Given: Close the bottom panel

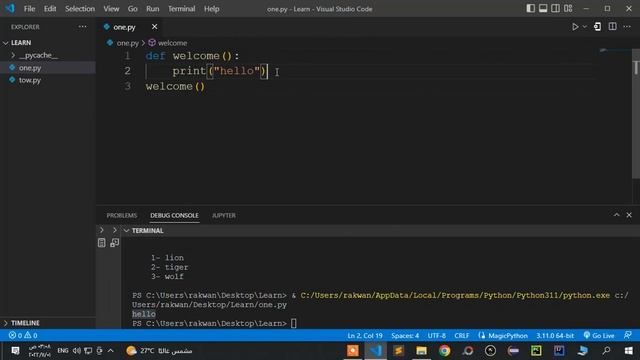Looking at the screenshot, I should coord(629,215).
